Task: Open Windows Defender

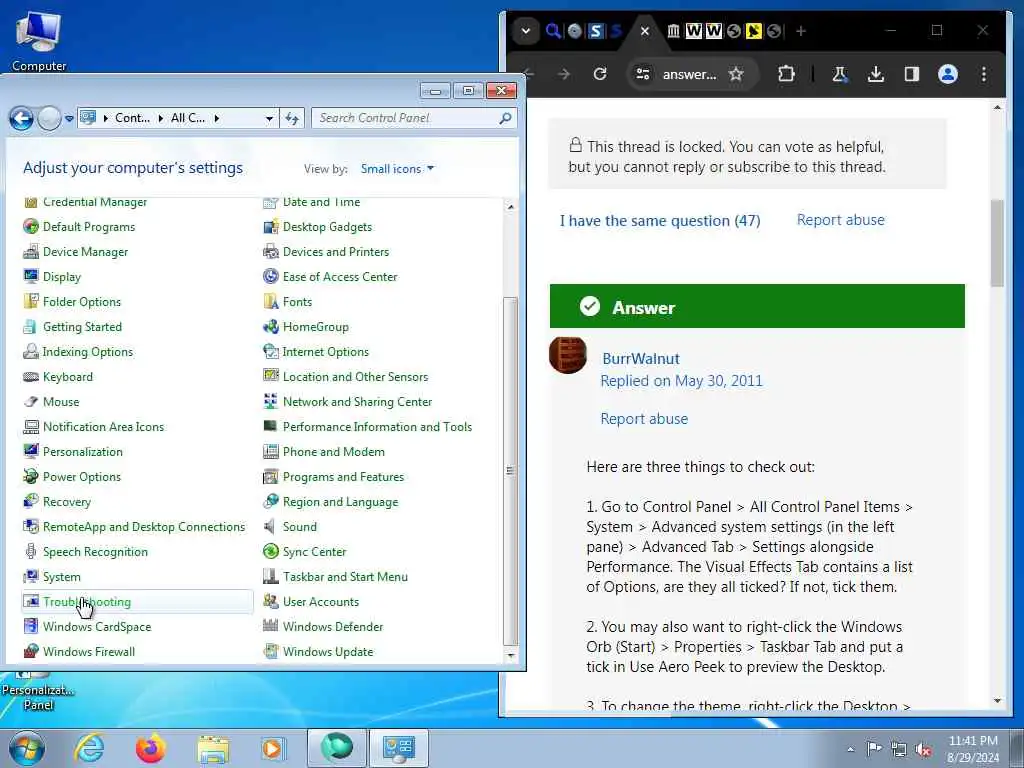Action: [x=332, y=626]
